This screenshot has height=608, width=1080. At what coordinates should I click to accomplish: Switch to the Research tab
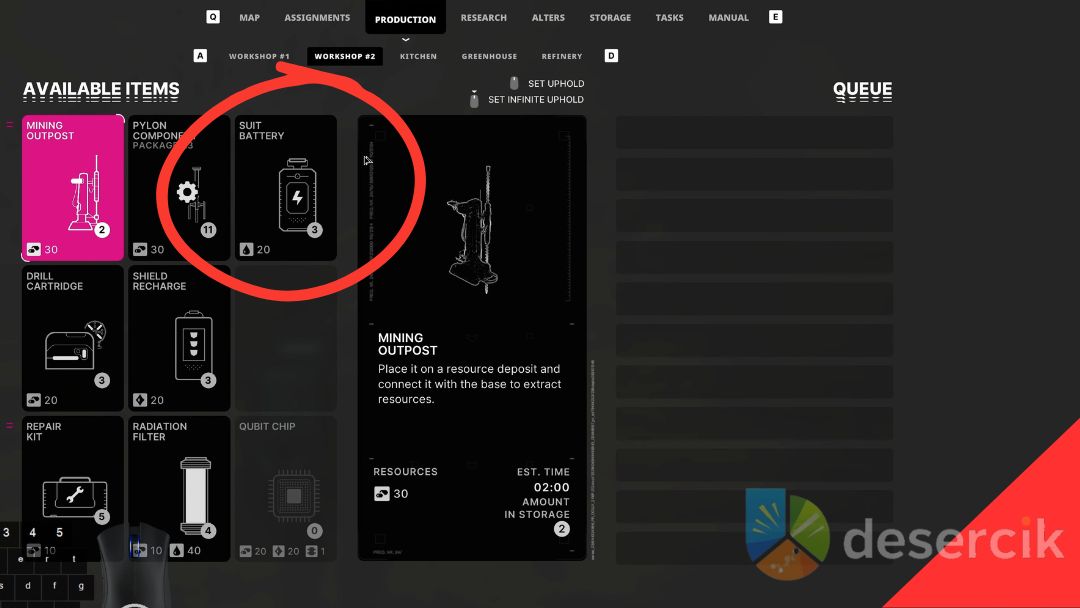click(483, 18)
